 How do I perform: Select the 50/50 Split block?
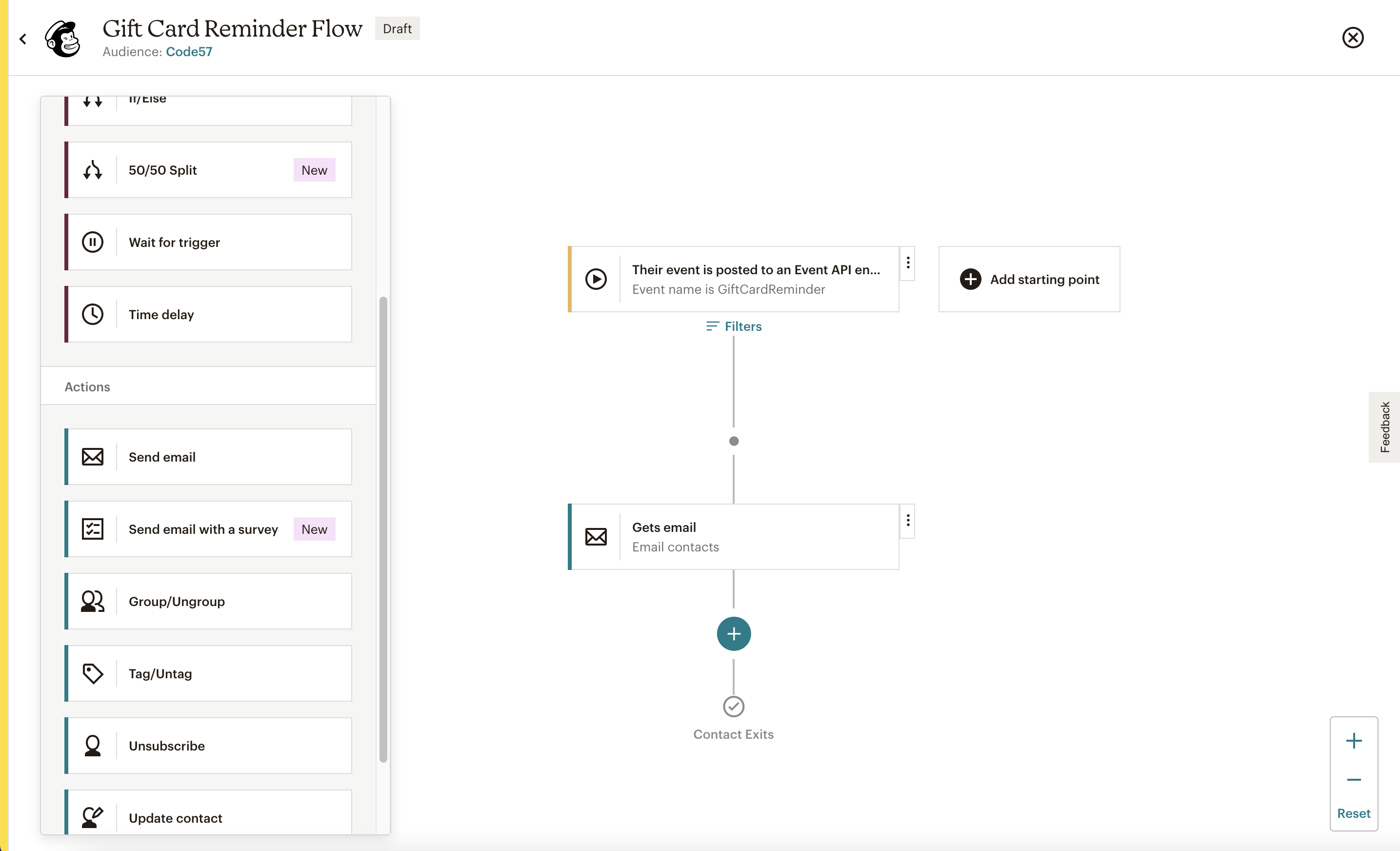(x=208, y=170)
